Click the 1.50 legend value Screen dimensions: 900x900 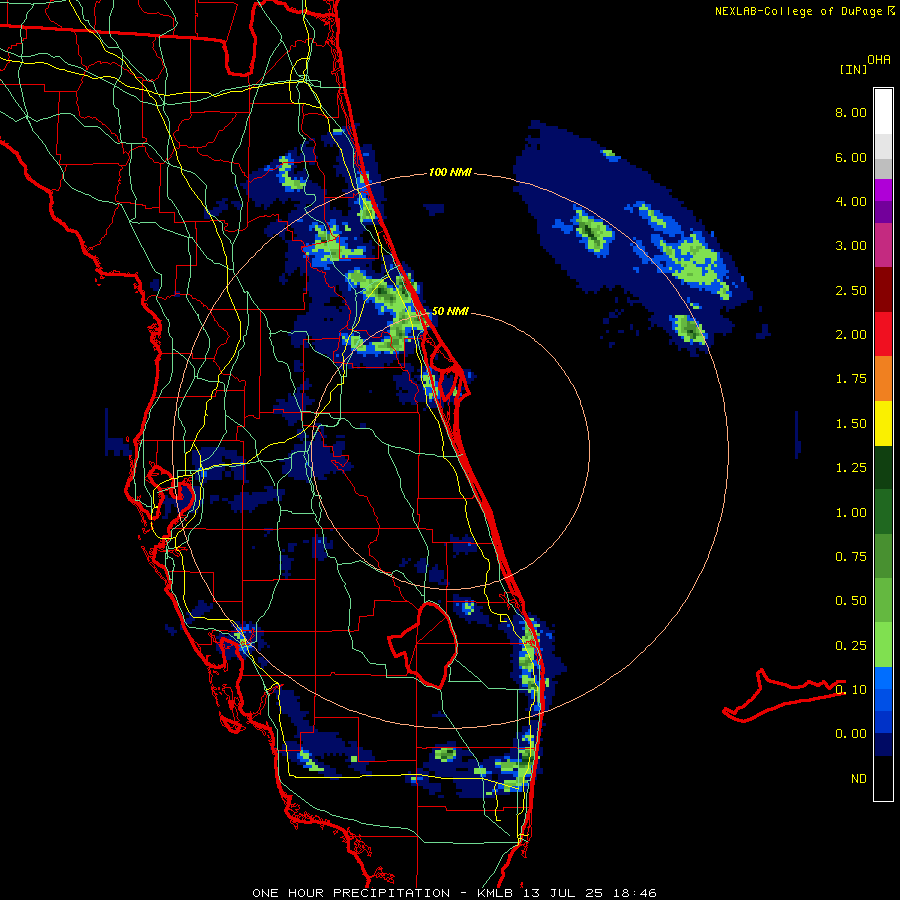[851, 424]
